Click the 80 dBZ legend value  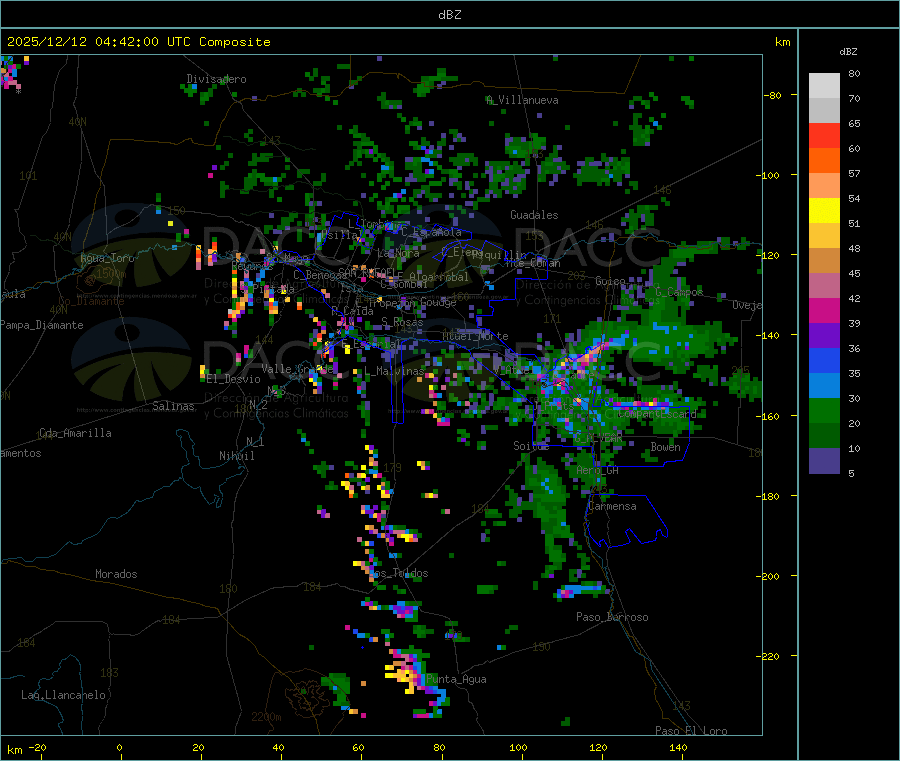854,73
